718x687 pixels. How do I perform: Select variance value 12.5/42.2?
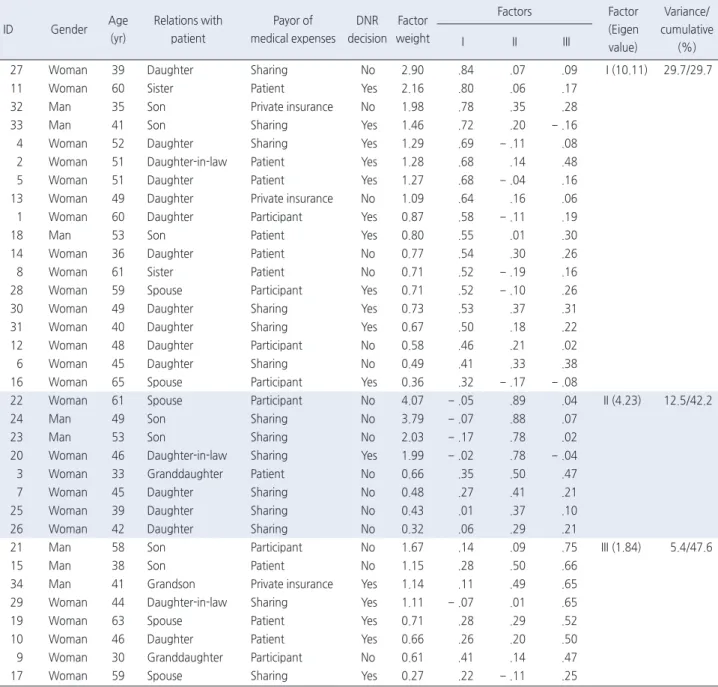[688, 401]
